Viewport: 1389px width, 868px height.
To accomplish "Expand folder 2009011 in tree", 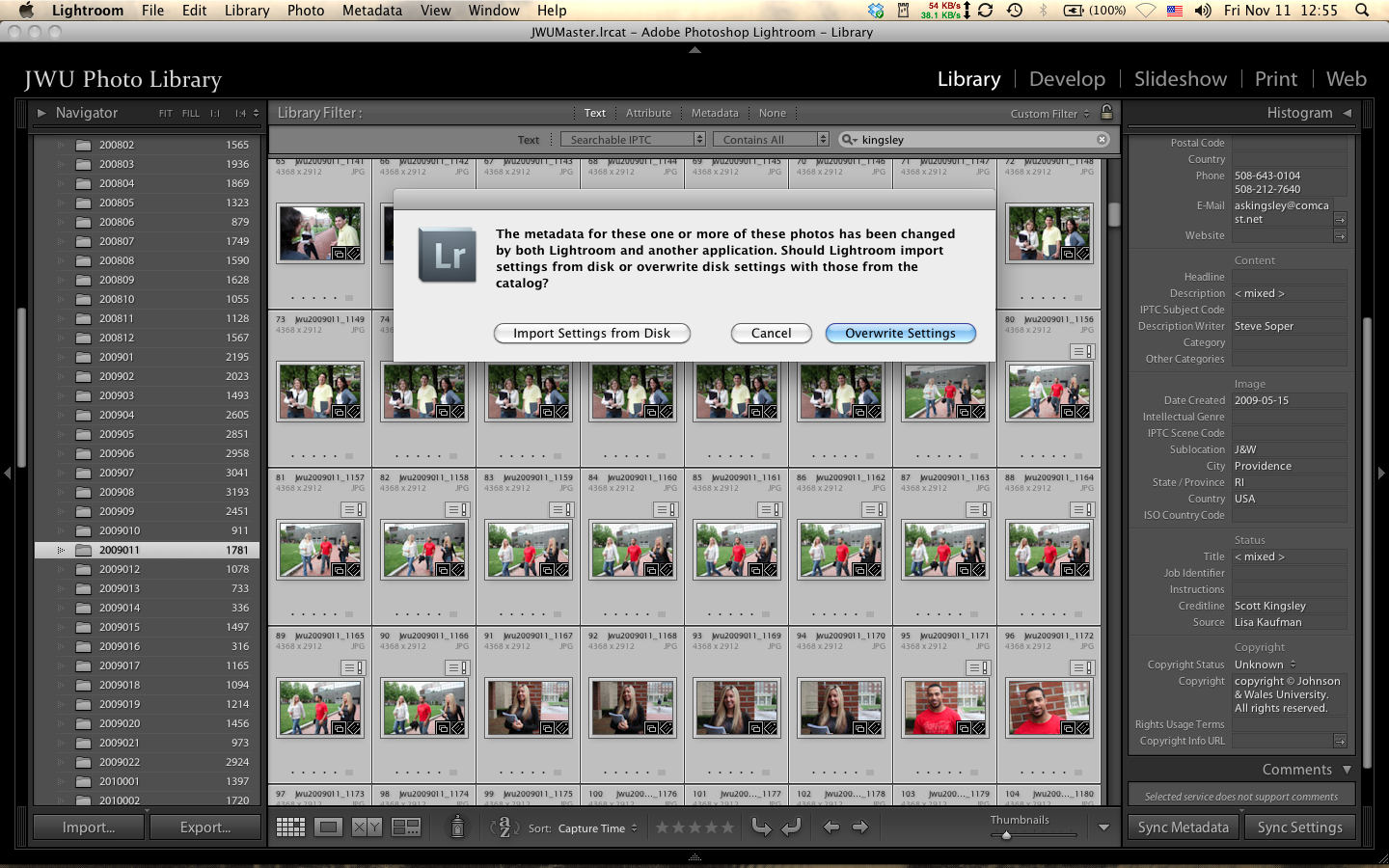I will 61,550.
